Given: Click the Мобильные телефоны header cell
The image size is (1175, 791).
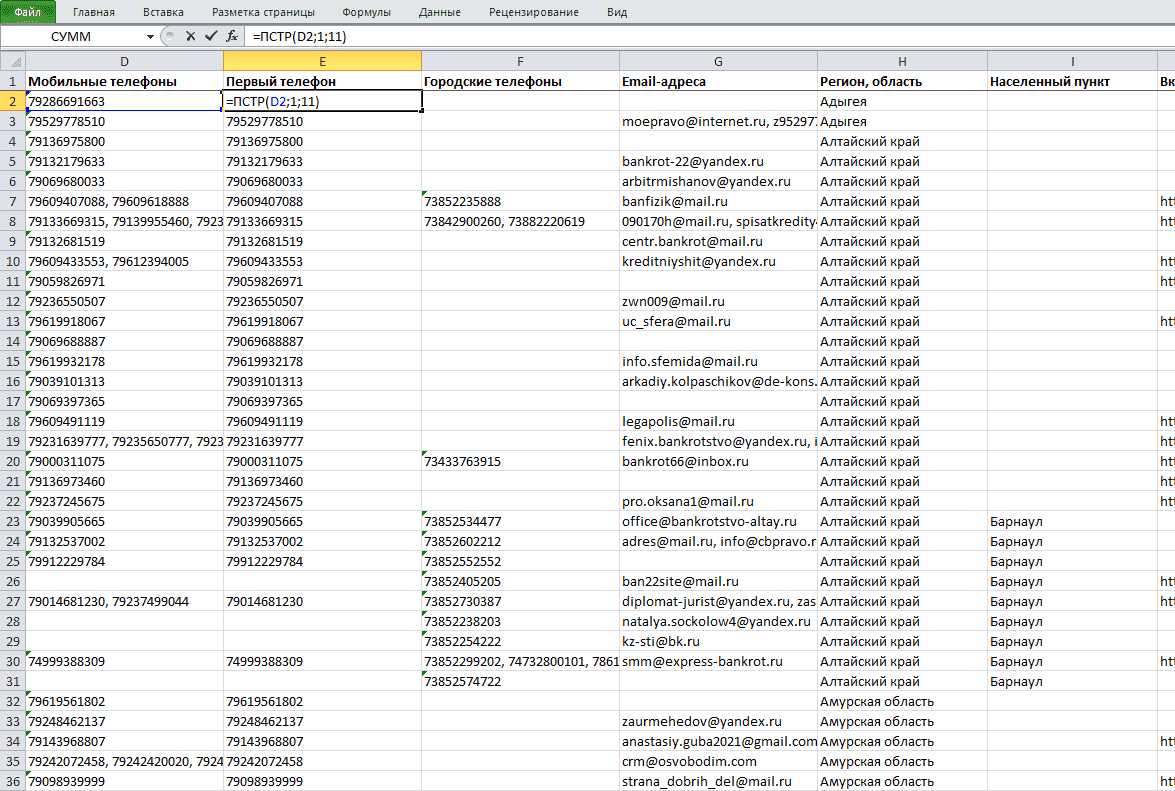Looking at the screenshot, I should pyautogui.click(x=124, y=82).
